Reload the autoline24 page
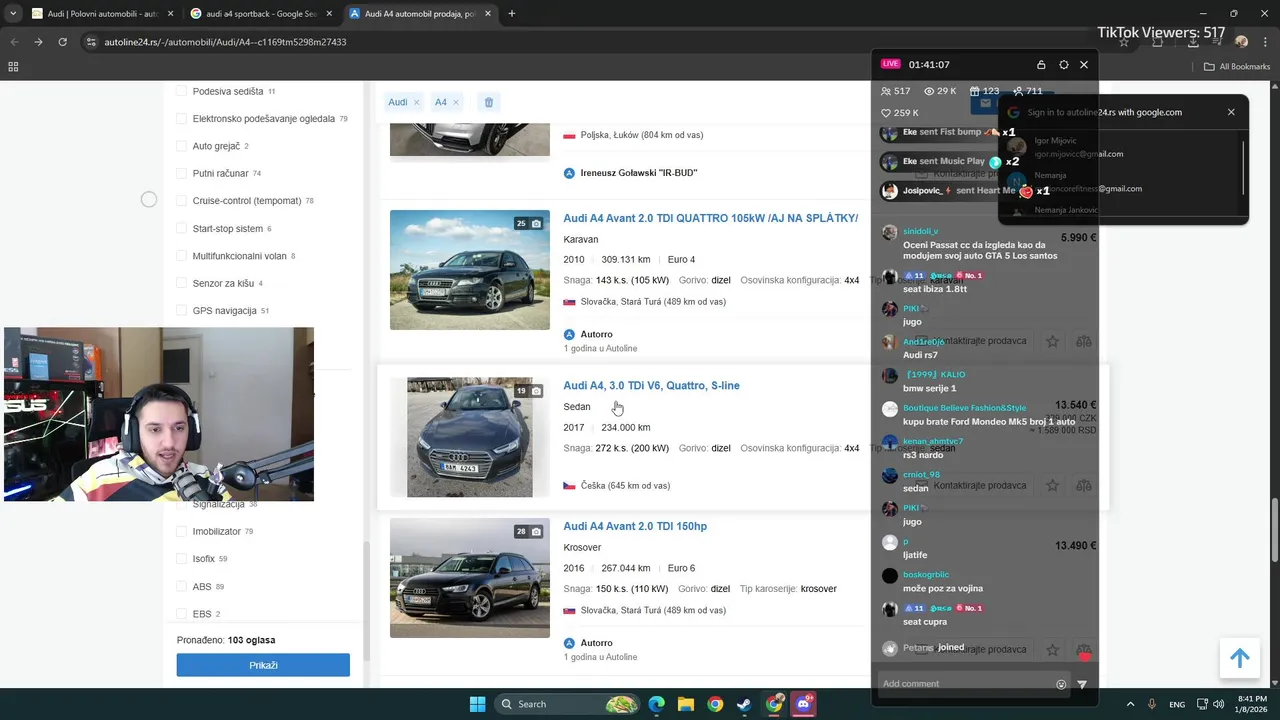1280x720 pixels. click(x=62, y=42)
